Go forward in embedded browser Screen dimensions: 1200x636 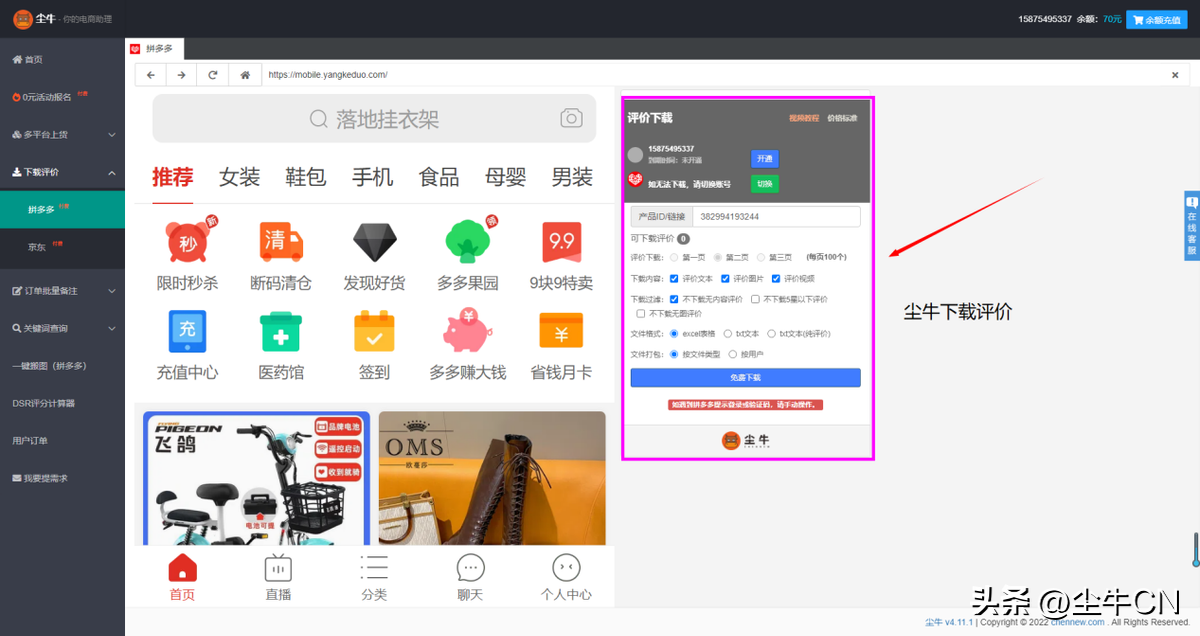[181, 75]
